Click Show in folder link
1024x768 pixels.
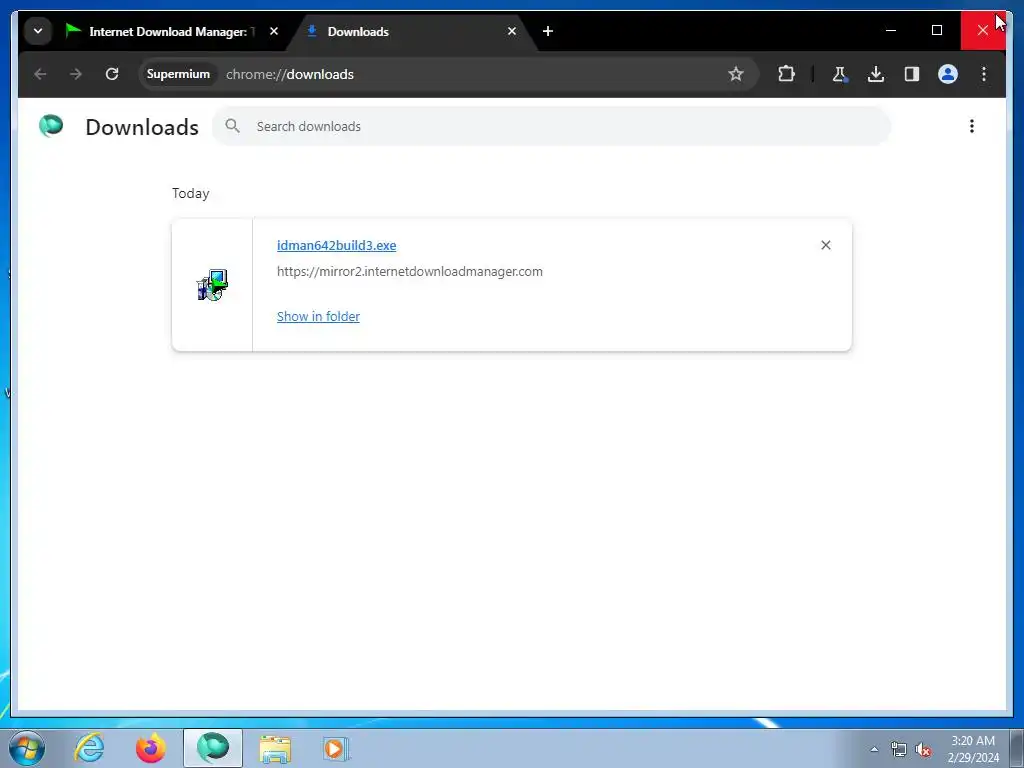point(318,317)
